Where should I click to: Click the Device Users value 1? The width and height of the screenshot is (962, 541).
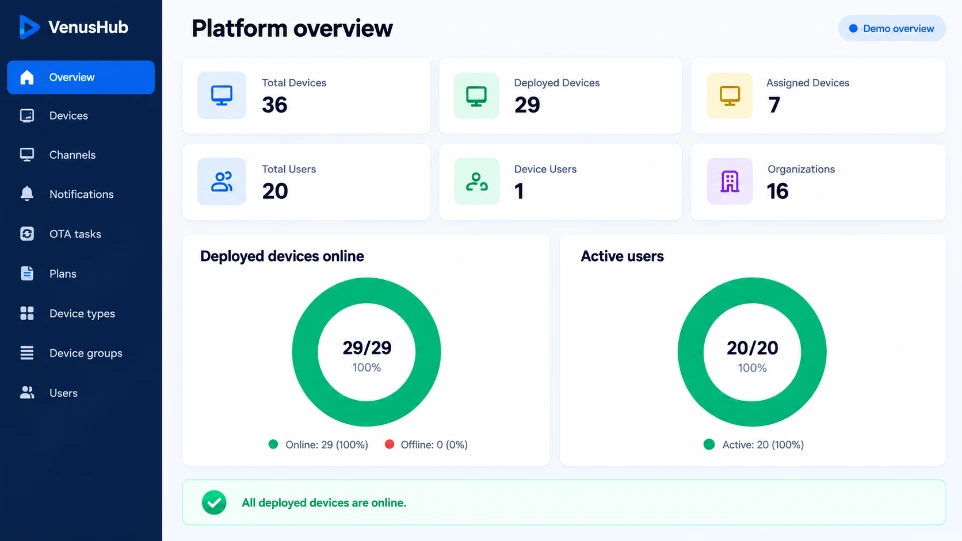click(x=519, y=191)
